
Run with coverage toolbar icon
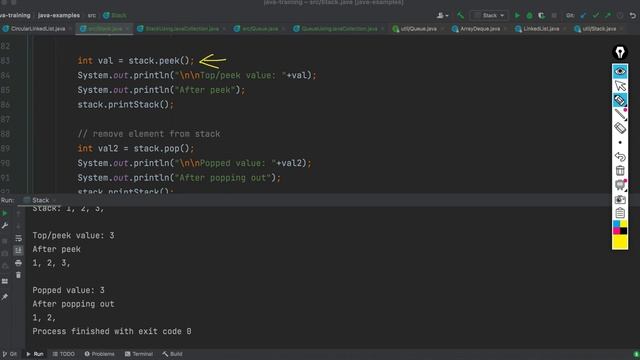point(542,16)
